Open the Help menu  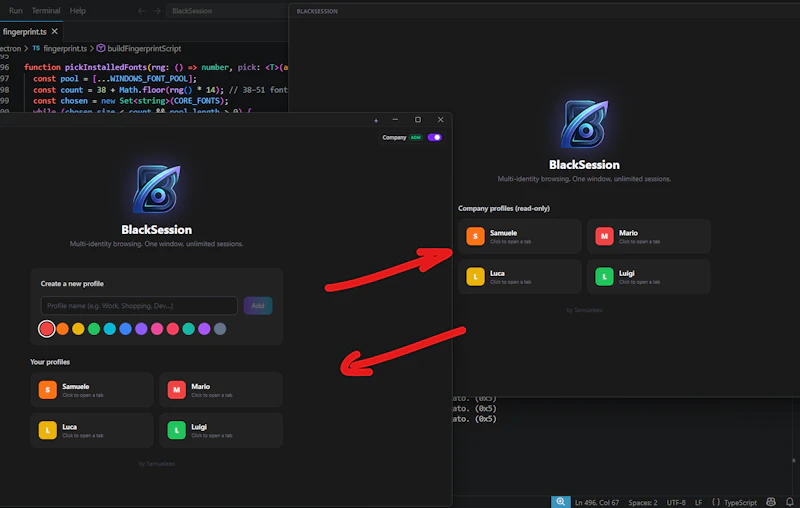(x=78, y=11)
